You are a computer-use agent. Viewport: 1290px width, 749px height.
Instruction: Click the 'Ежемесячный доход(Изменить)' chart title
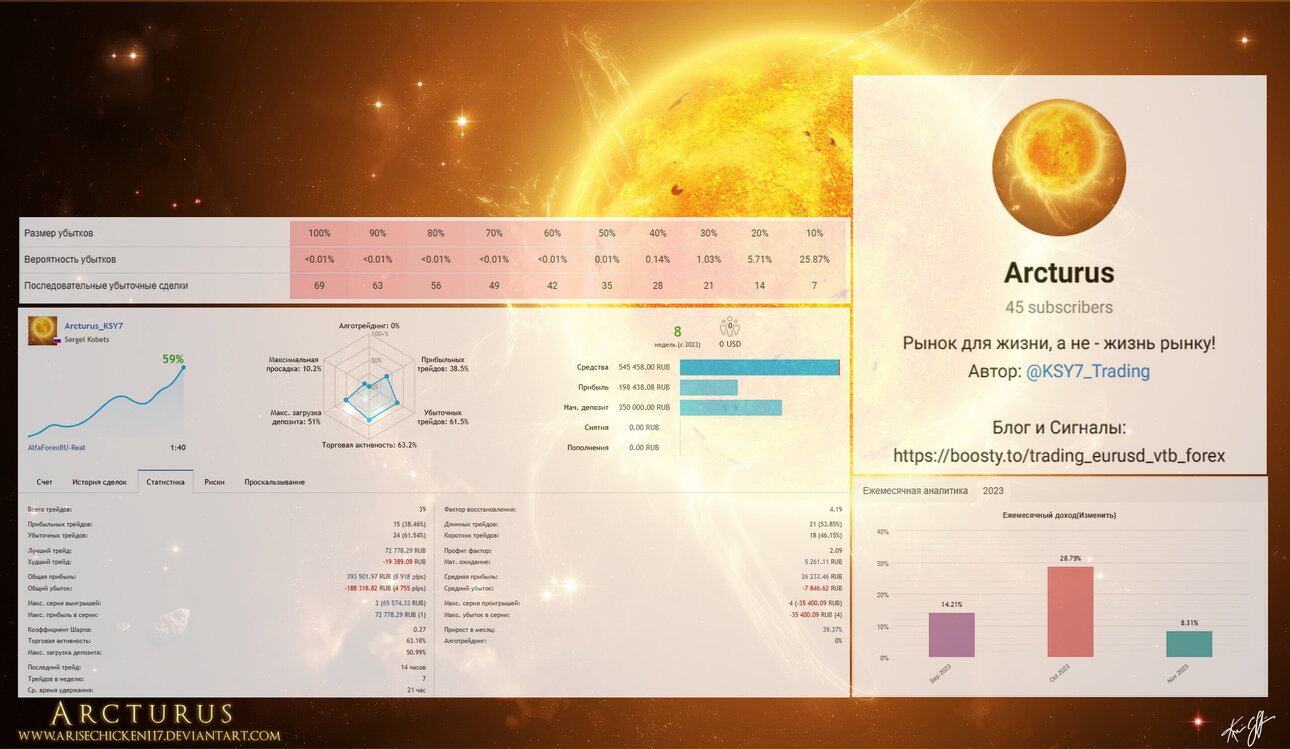pyautogui.click(x=1059, y=515)
